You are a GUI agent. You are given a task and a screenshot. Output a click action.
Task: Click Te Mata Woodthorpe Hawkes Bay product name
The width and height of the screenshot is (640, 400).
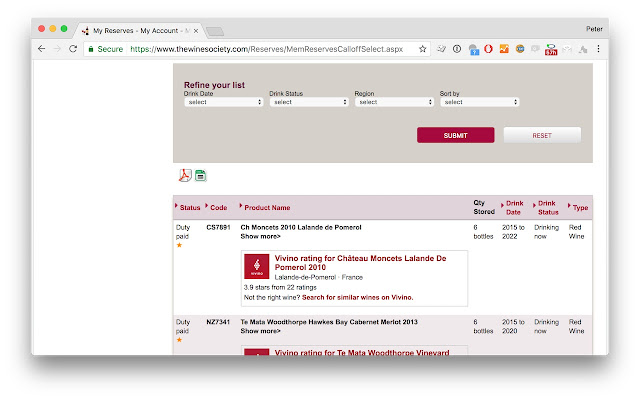click(x=329, y=322)
